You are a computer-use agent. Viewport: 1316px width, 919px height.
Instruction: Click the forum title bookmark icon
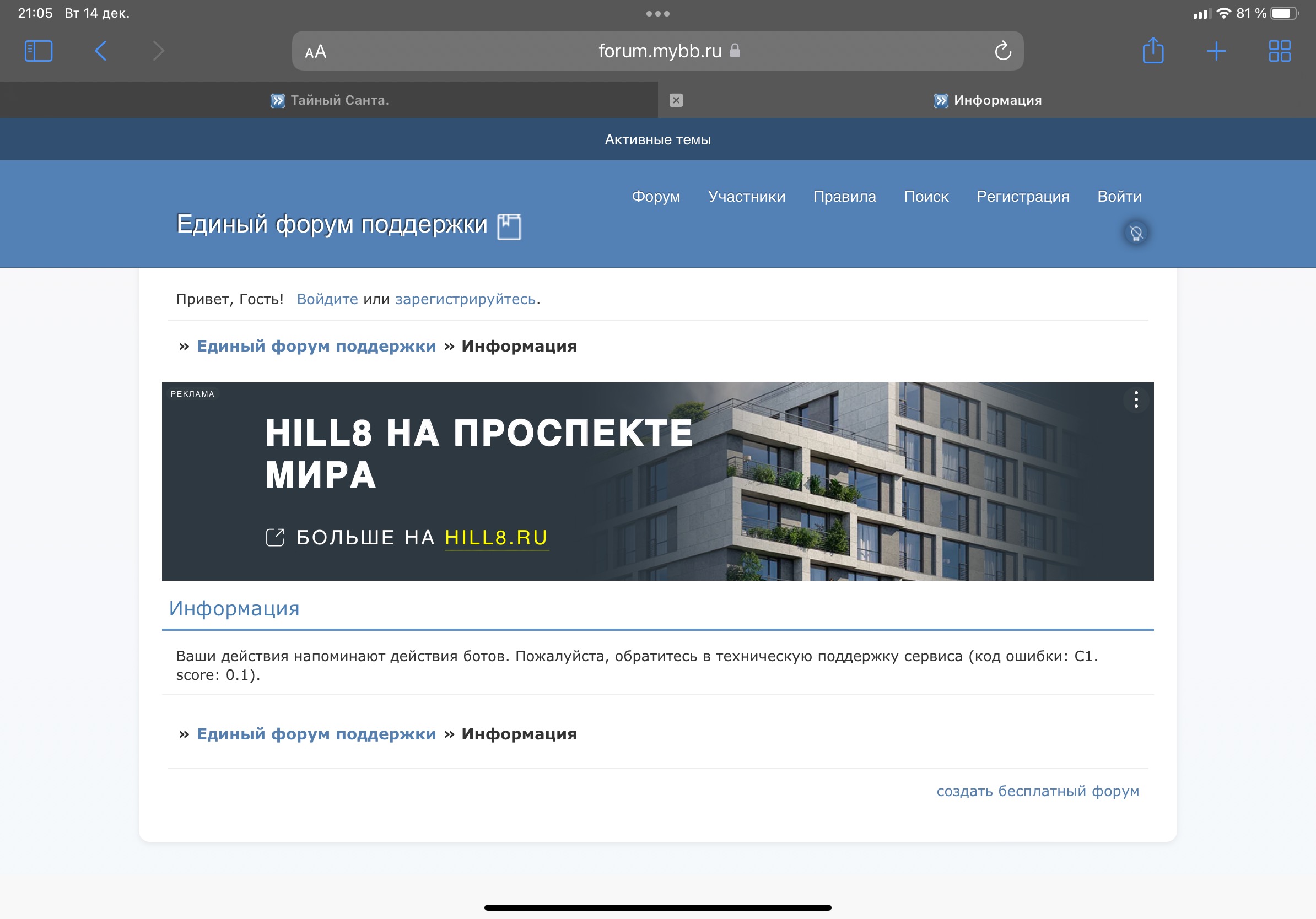(x=509, y=226)
